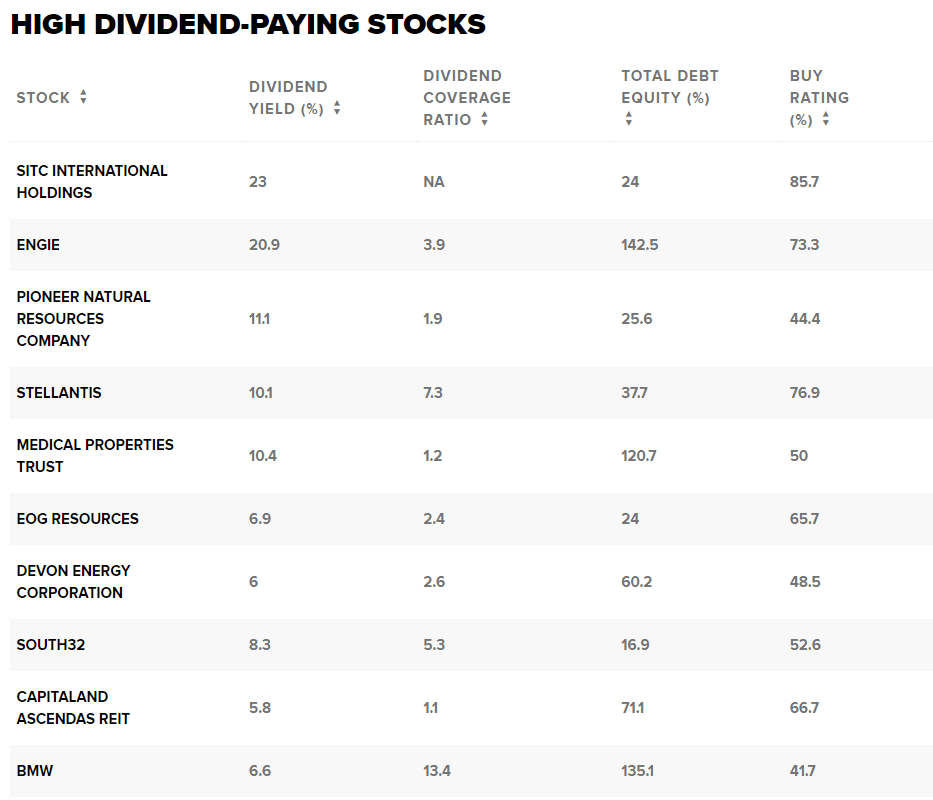Screen dimensions: 933x800
Task: Click BMW's buy rating 41.7
Action: pos(802,771)
